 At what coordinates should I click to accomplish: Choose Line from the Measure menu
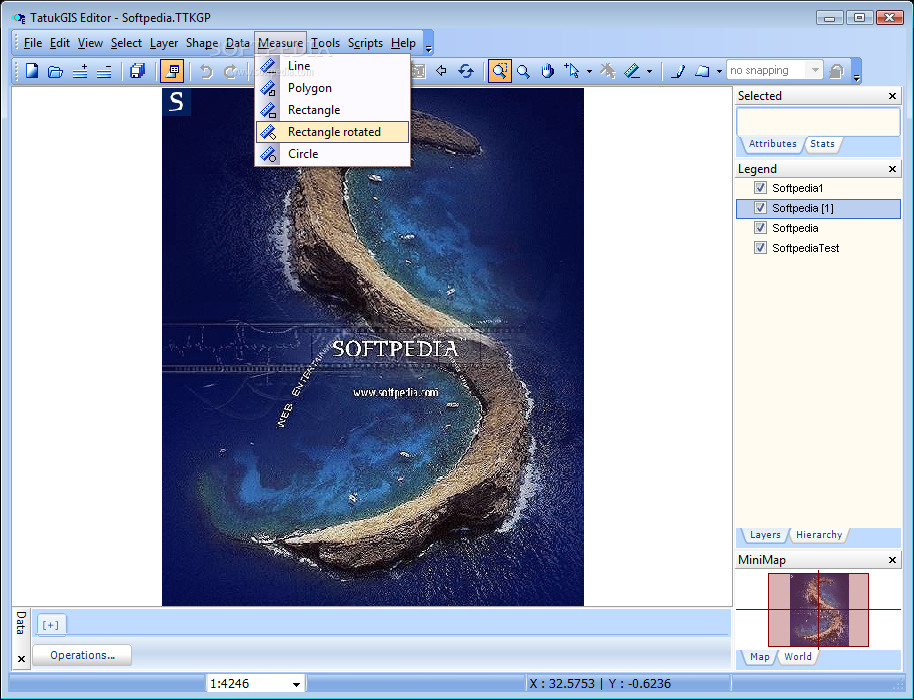(332, 66)
